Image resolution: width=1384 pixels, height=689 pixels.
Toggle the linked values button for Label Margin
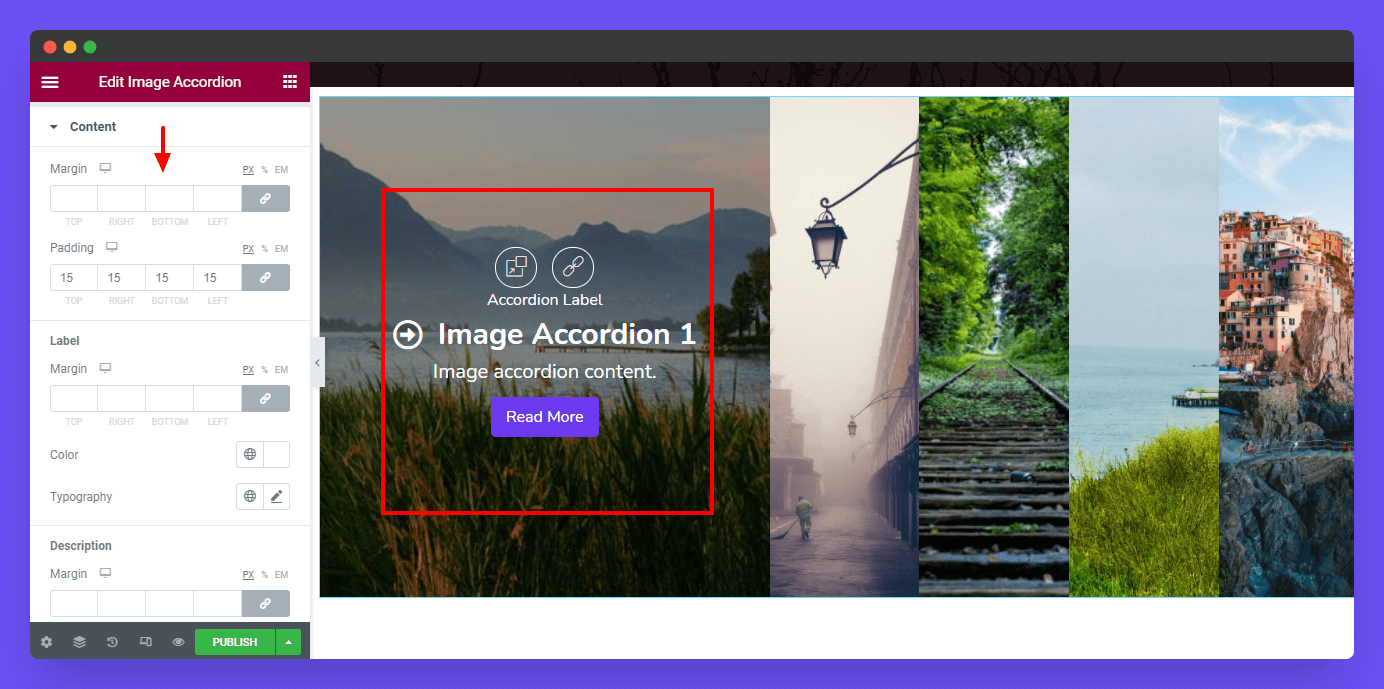click(266, 399)
